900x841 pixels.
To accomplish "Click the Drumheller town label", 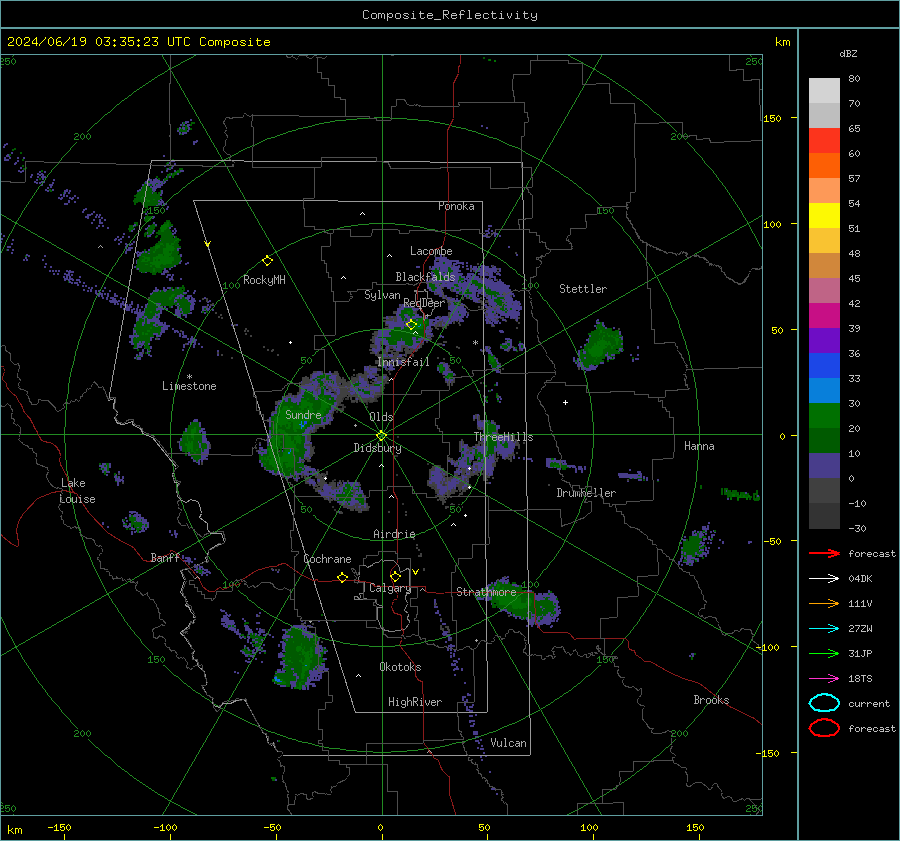I will [x=586, y=493].
